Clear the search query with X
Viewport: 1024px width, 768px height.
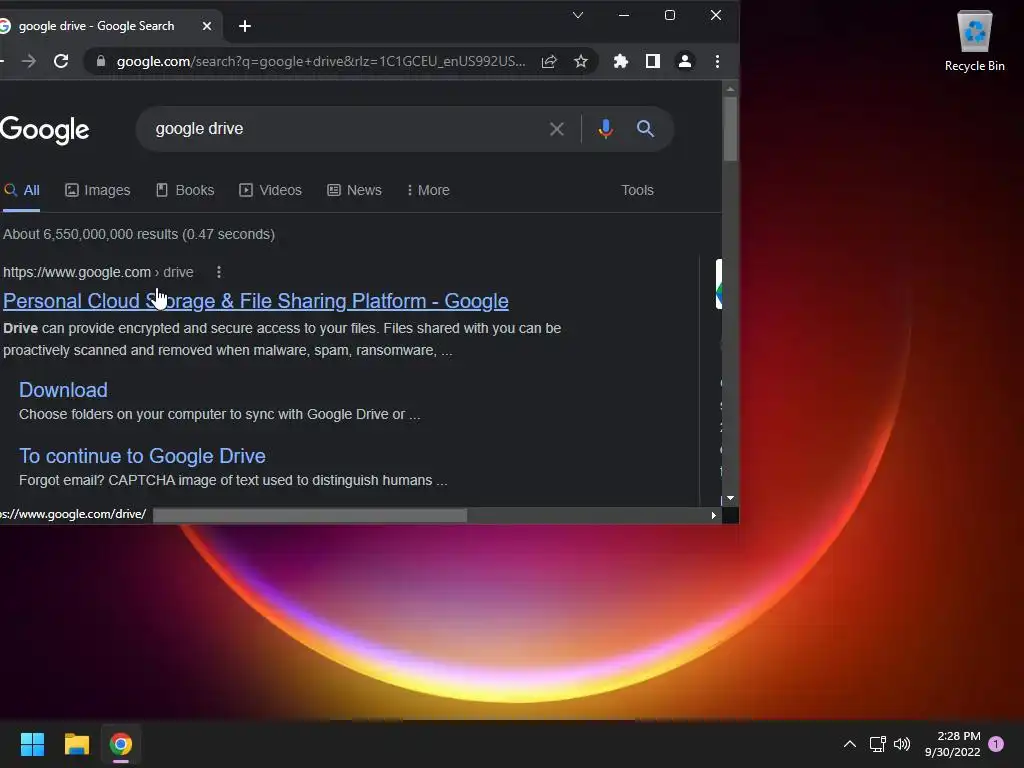556,129
